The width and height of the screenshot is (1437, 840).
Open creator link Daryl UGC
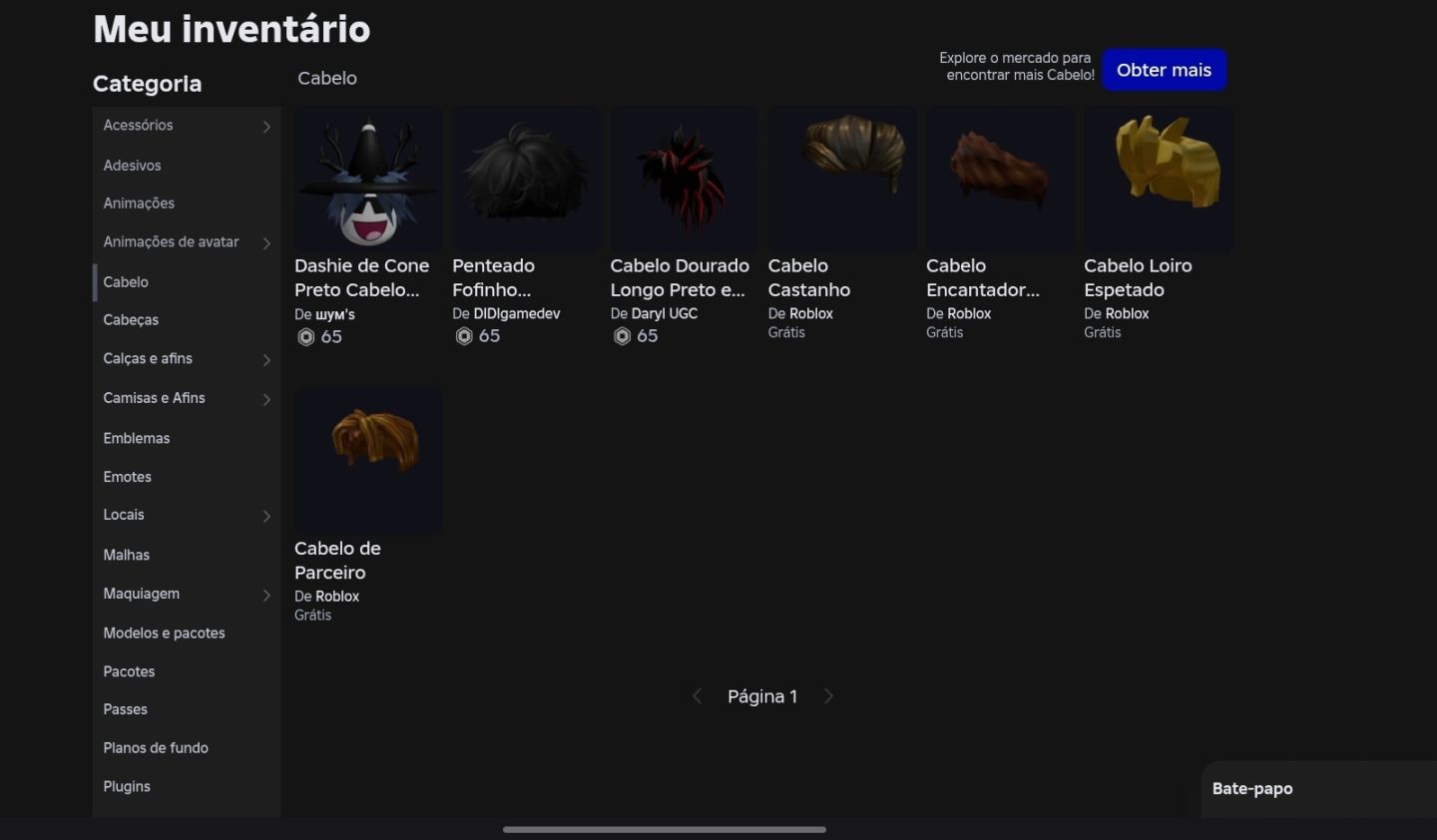tap(665, 313)
